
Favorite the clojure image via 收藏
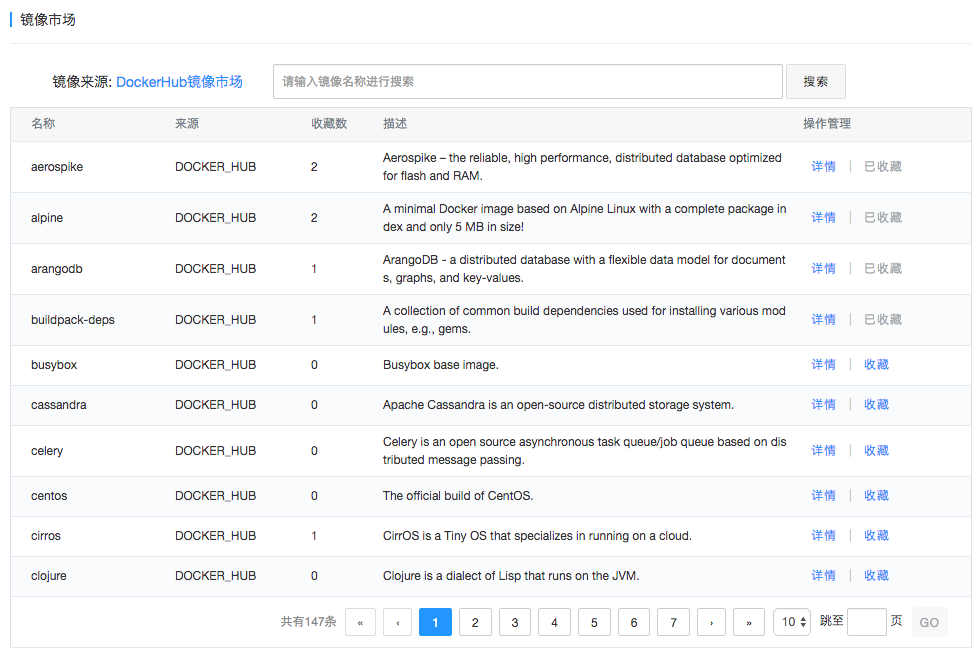click(876, 576)
